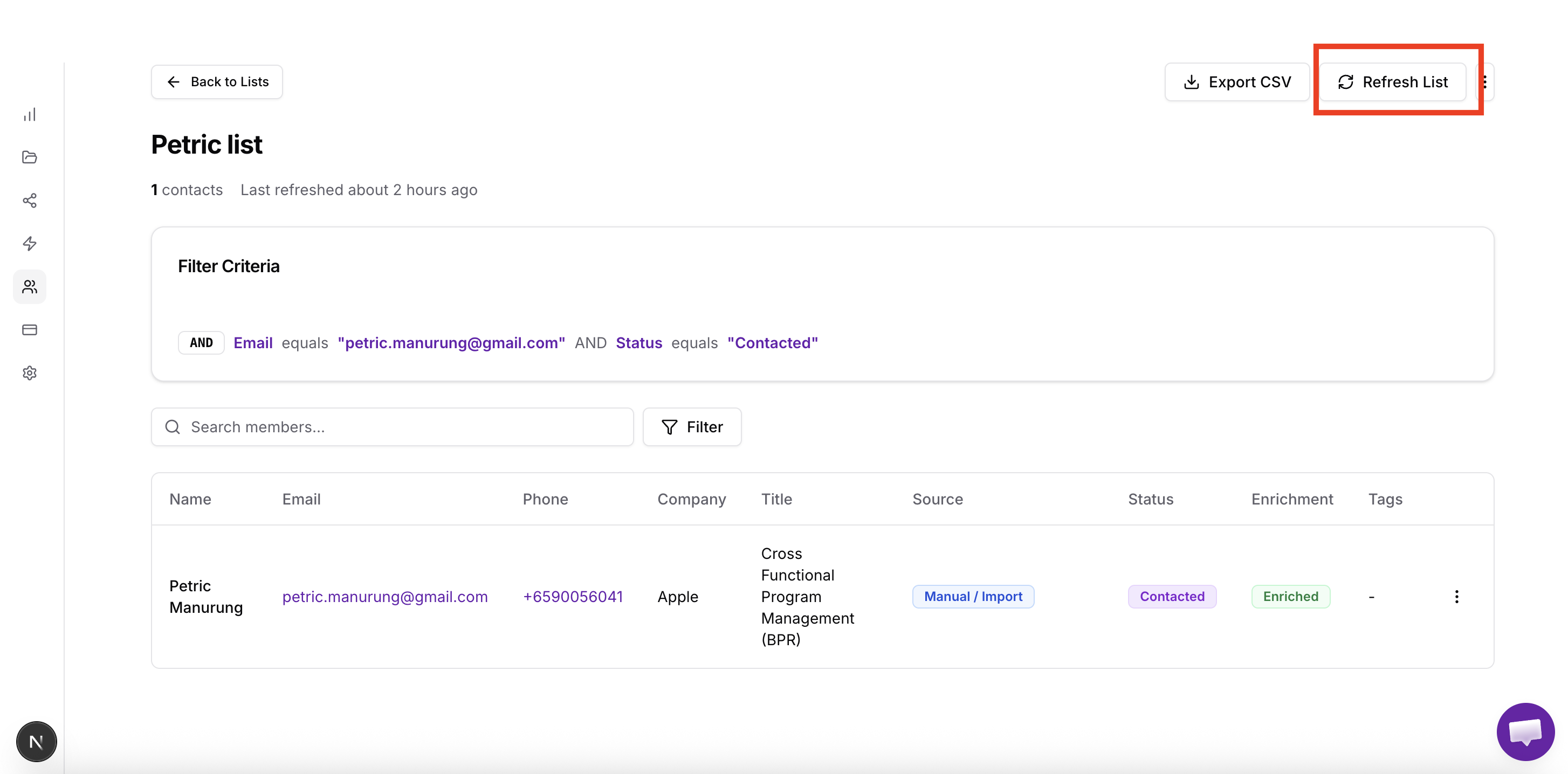The width and height of the screenshot is (1568, 774).
Task: Open the Email field selector in Filter Criteria
Action: click(252, 343)
